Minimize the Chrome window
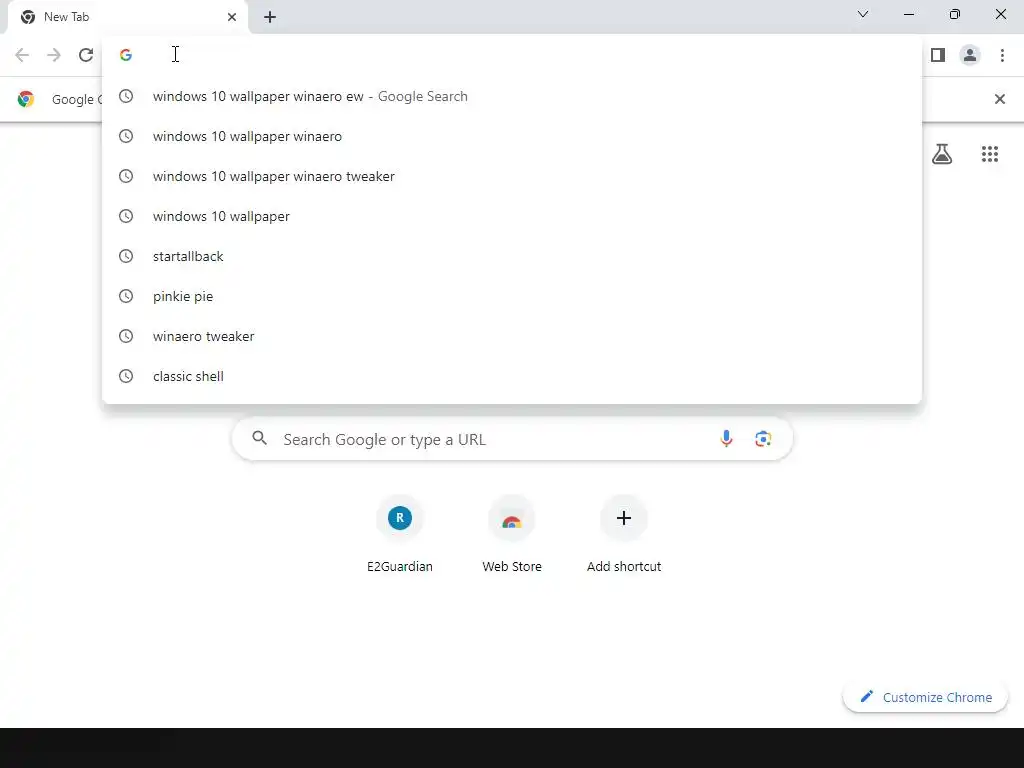1024x768 pixels. pyautogui.click(x=908, y=14)
